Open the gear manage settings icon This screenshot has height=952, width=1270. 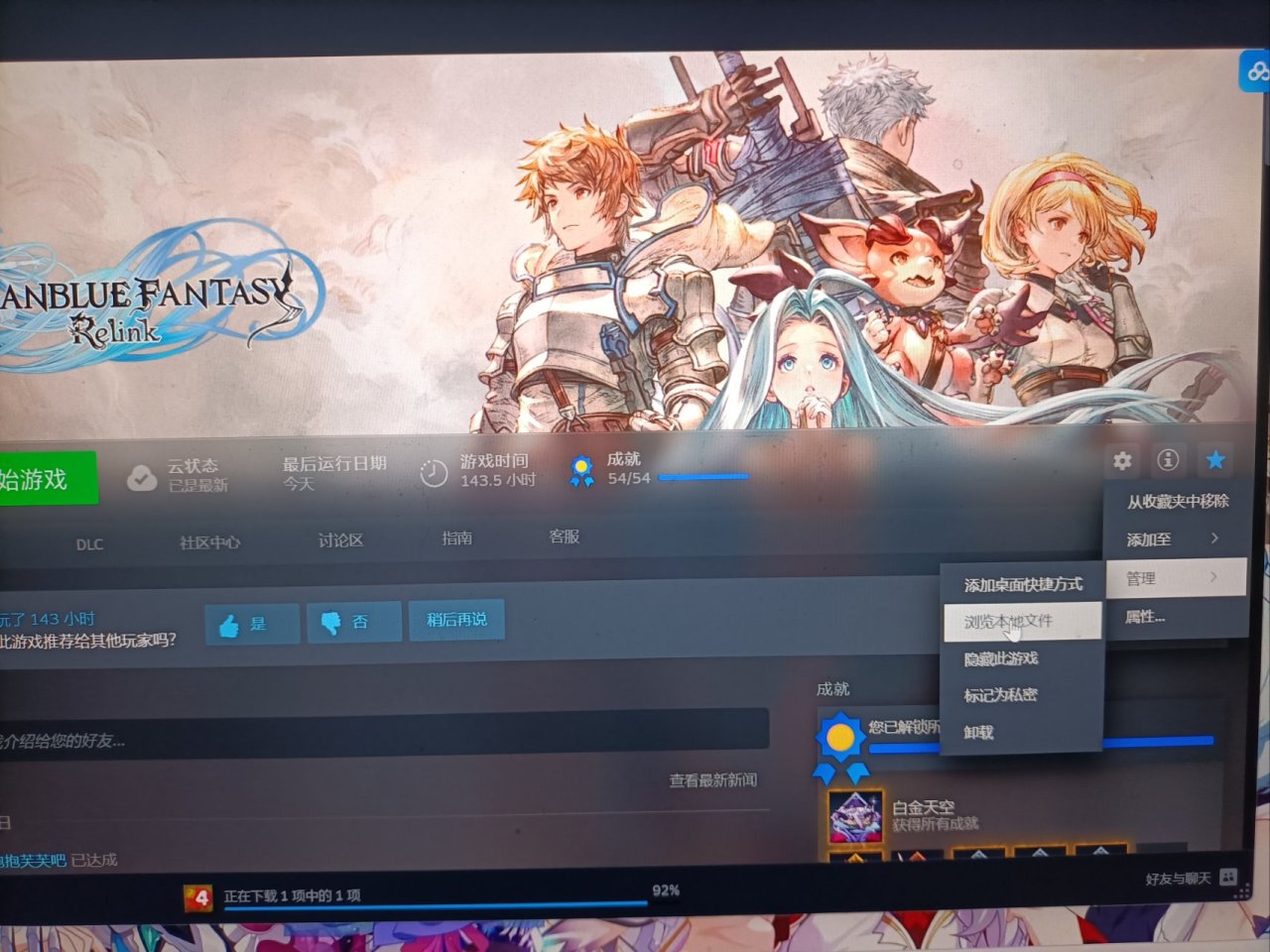click(x=1122, y=460)
